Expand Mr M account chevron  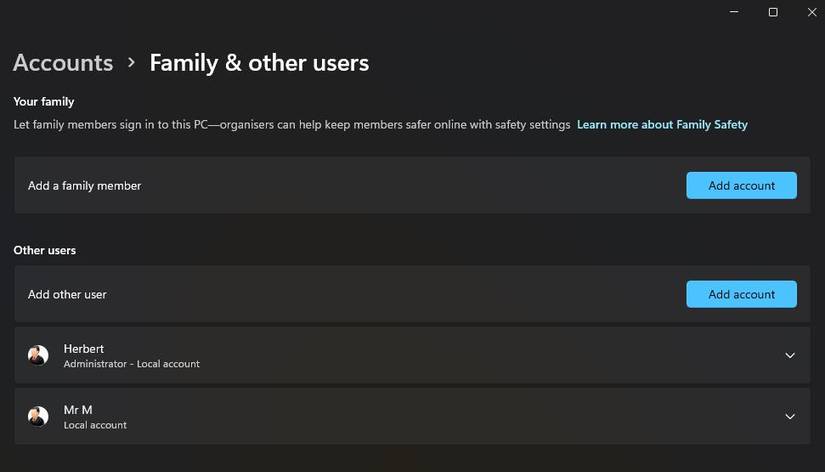pyautogui.click(x=790, y=416)
